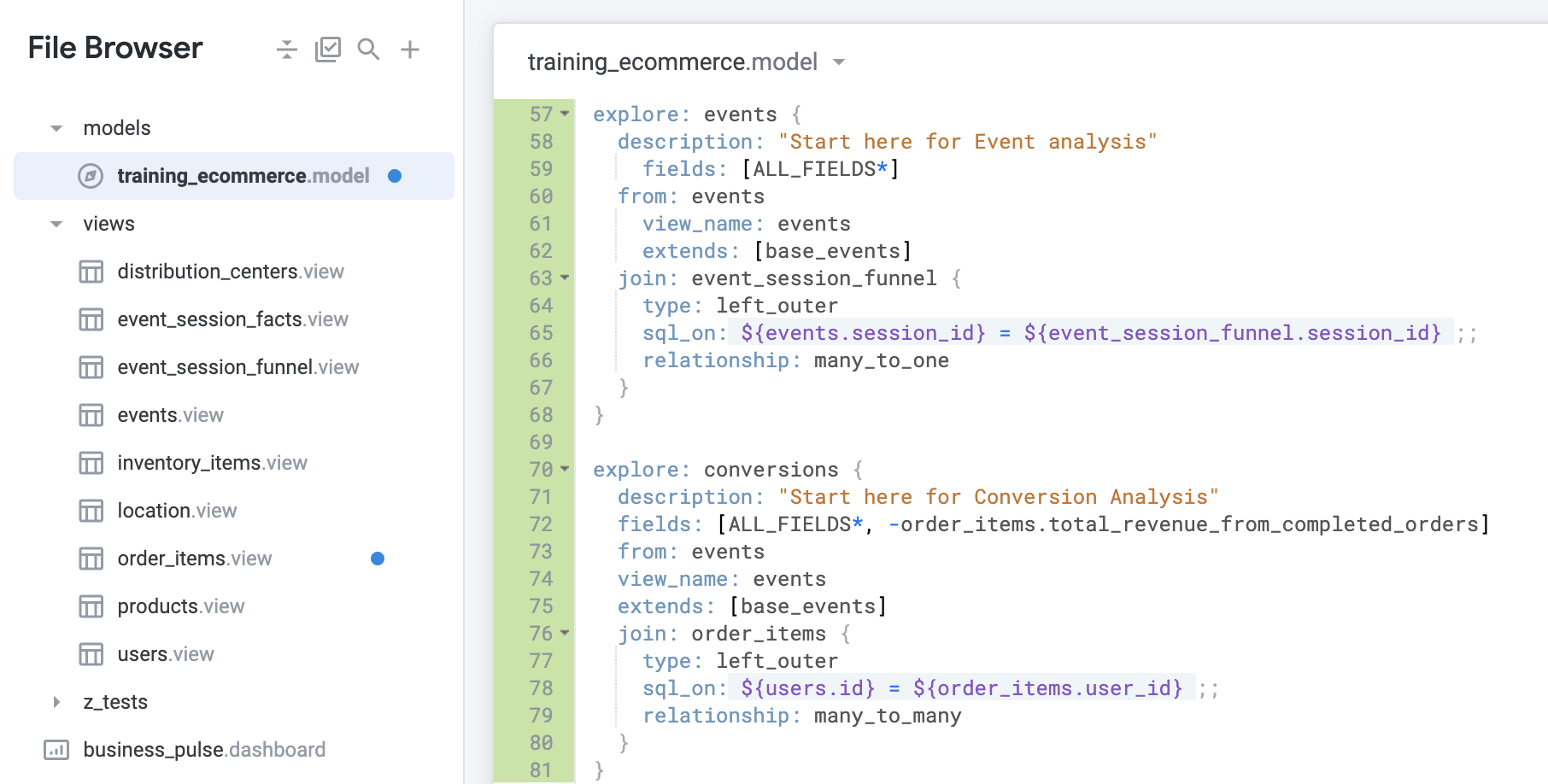The width and height of the screenshot is (1548, 784).
Task: Open the event_session_funnel.view file
Action: coord(237,366)
